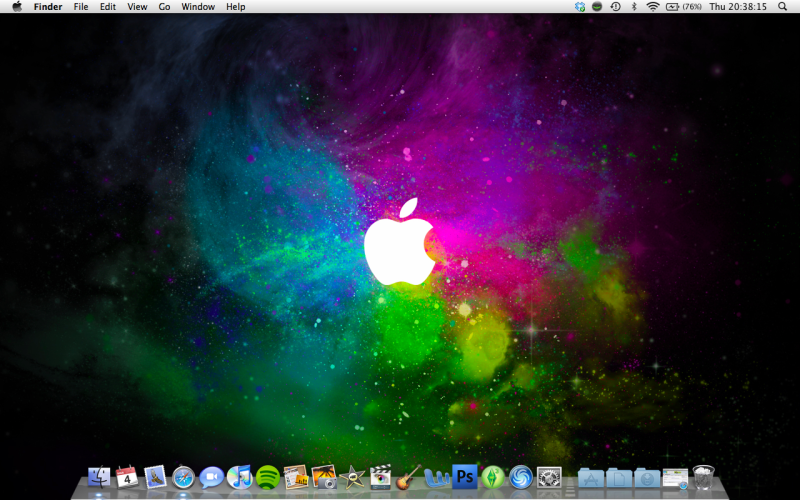Open Spotify from the Dock
This screenshot has height=500, width=800.
click(x=268, y=478)
